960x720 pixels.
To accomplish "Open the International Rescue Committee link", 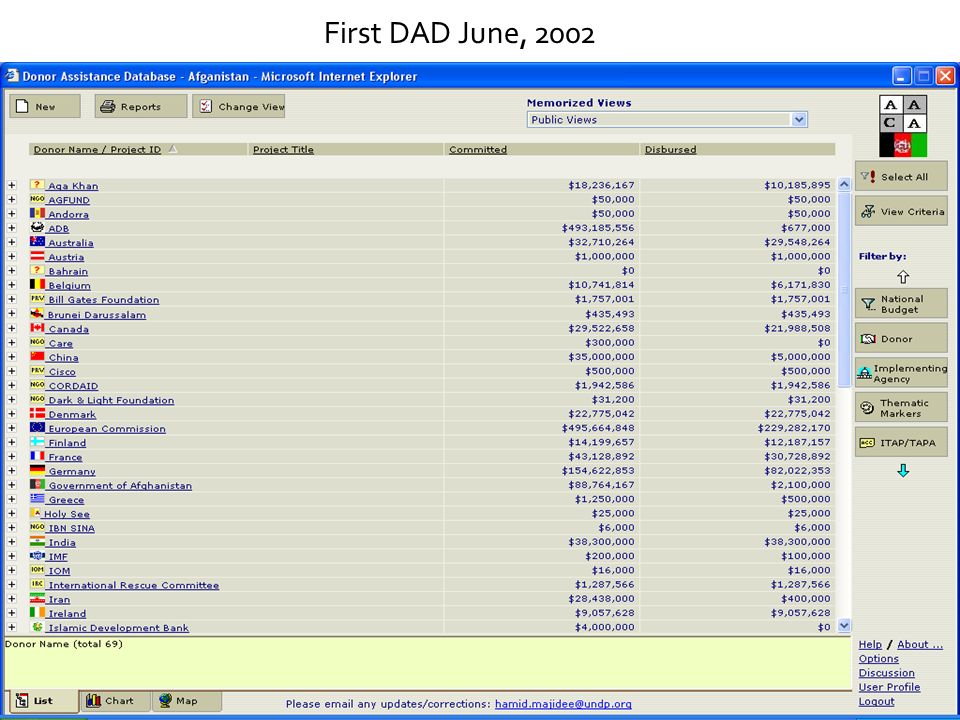I will pos(133,585).
